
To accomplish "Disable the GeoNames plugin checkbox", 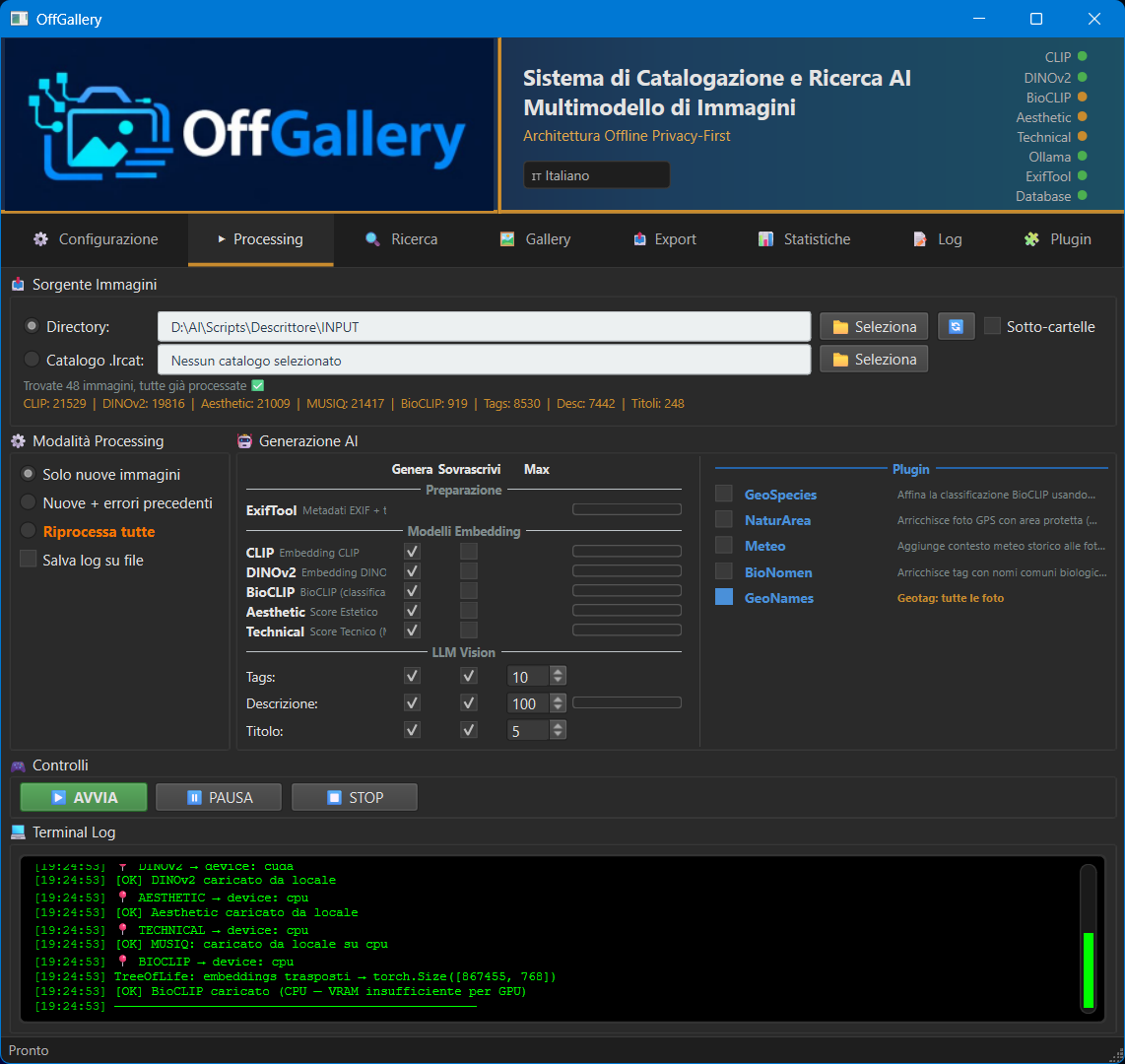I will pyautogui.click(x=724, y=597).
